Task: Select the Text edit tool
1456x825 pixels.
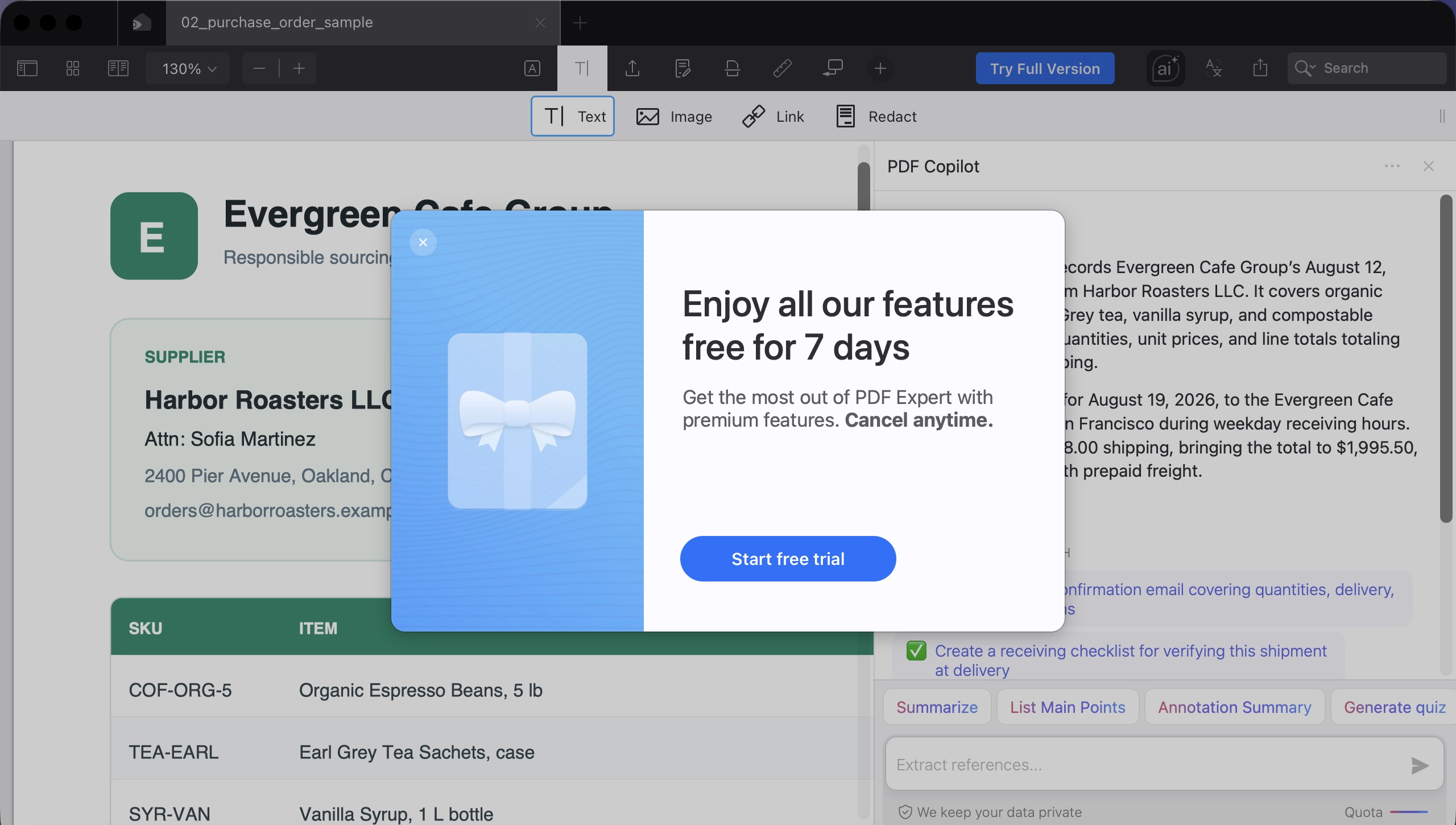Action: coord(573,116)
